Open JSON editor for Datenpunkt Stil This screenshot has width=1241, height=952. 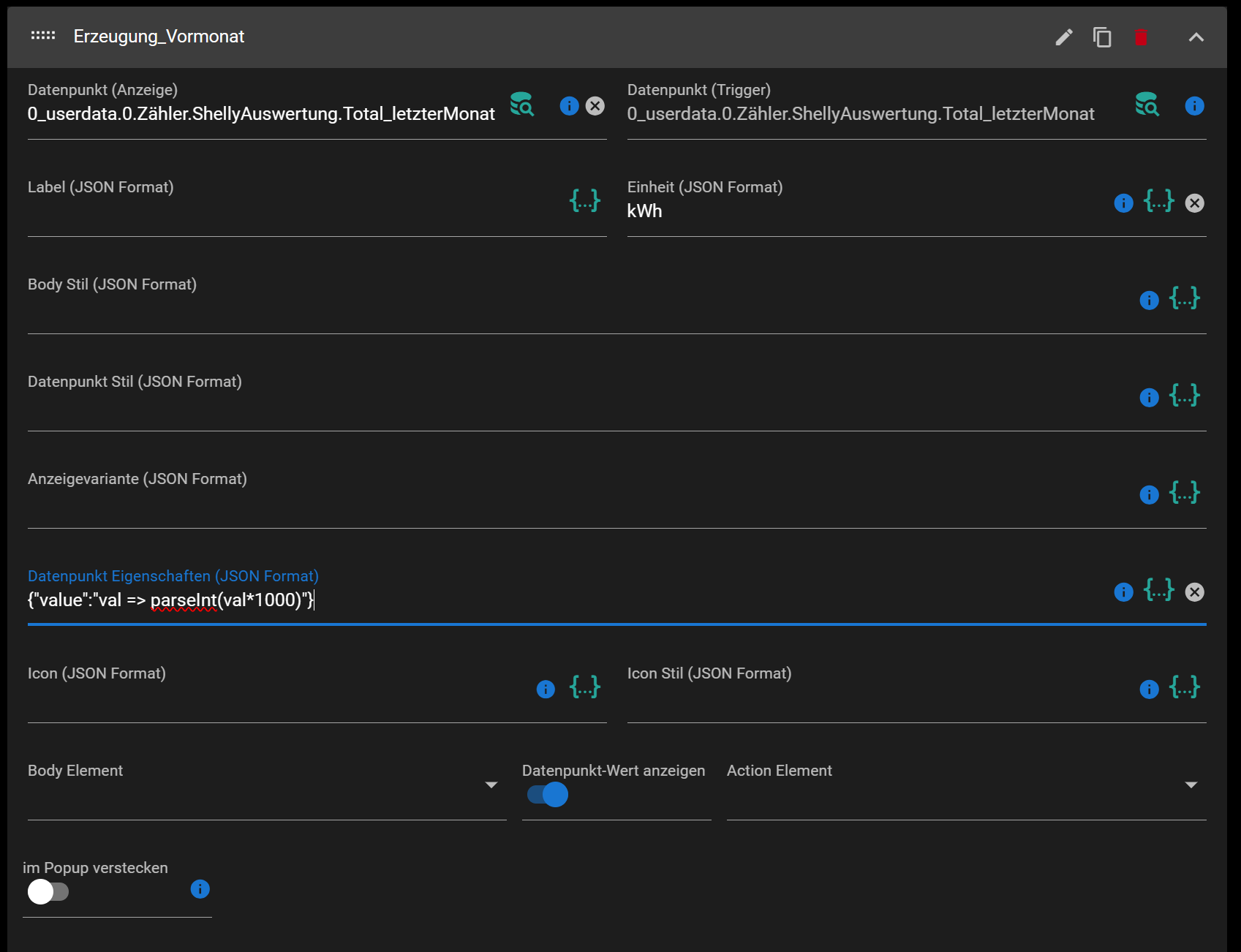point(1185,395)
